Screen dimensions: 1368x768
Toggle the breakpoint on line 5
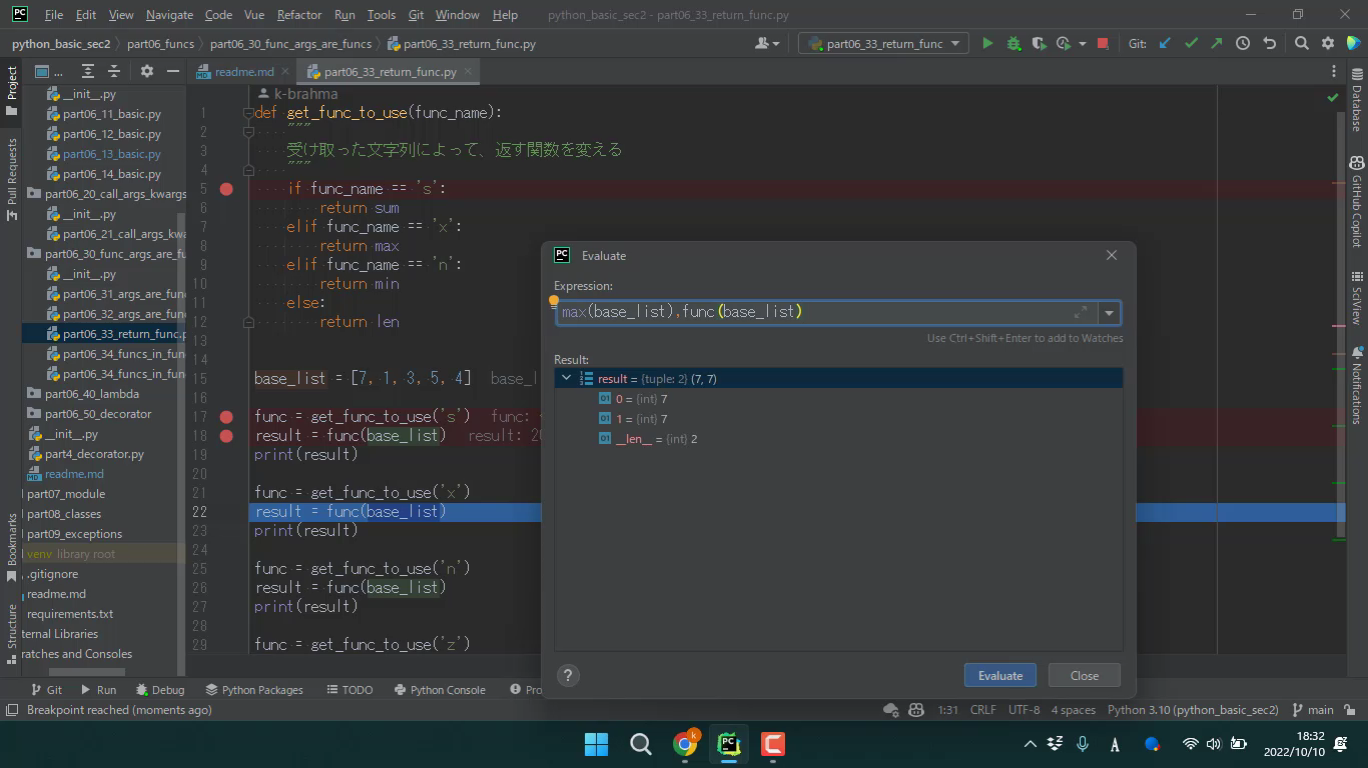[227, 189]
